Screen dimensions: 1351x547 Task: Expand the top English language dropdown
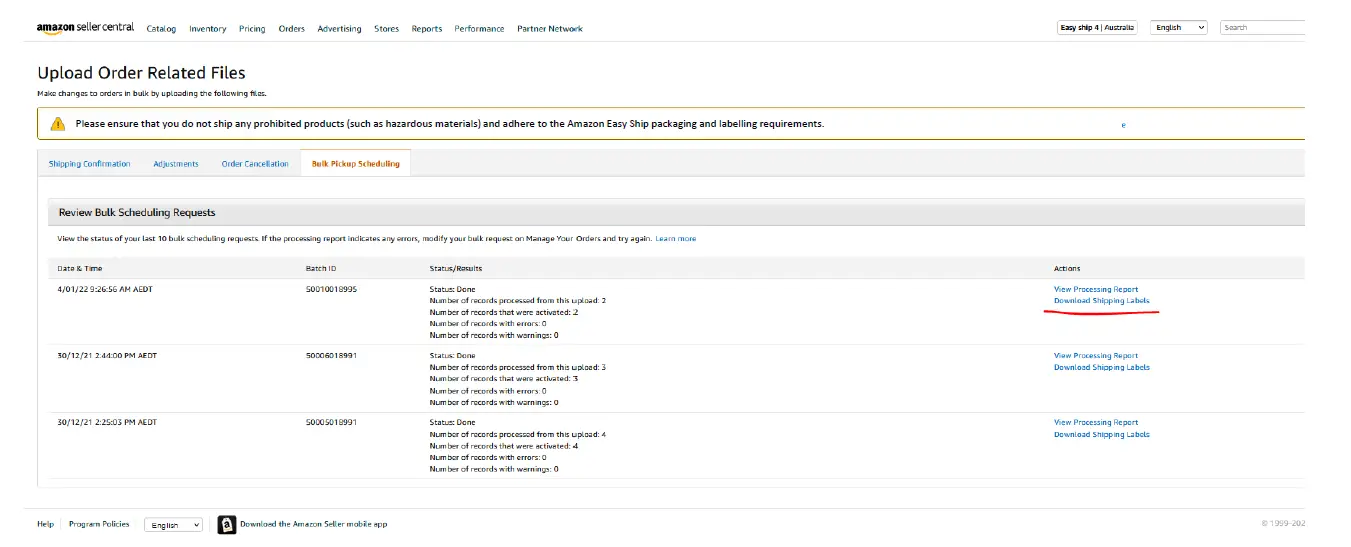pos(1179,28)
